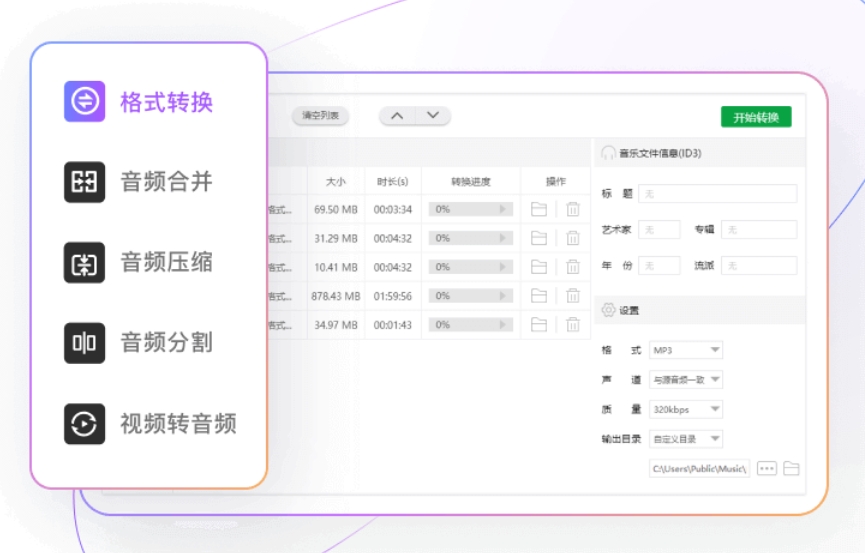Click the progress bar of 00:03:34 file
Image resolution: width=865 pixels, height=553 pixels.
pos(470,210)
